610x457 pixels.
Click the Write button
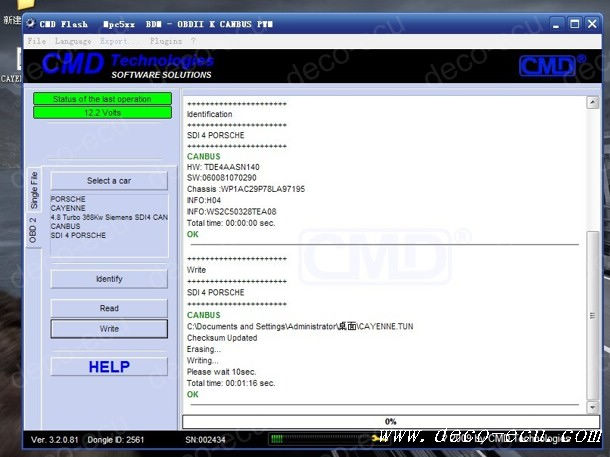109,329
